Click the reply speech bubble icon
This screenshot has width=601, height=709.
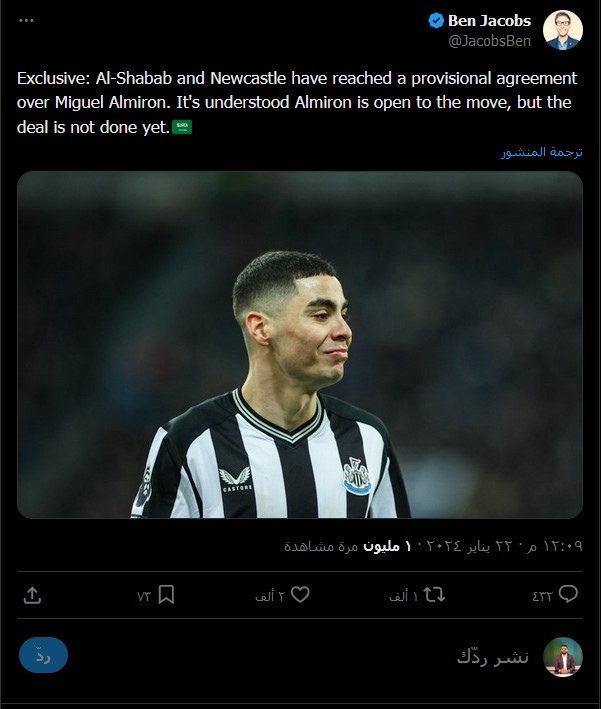(568, 594)
